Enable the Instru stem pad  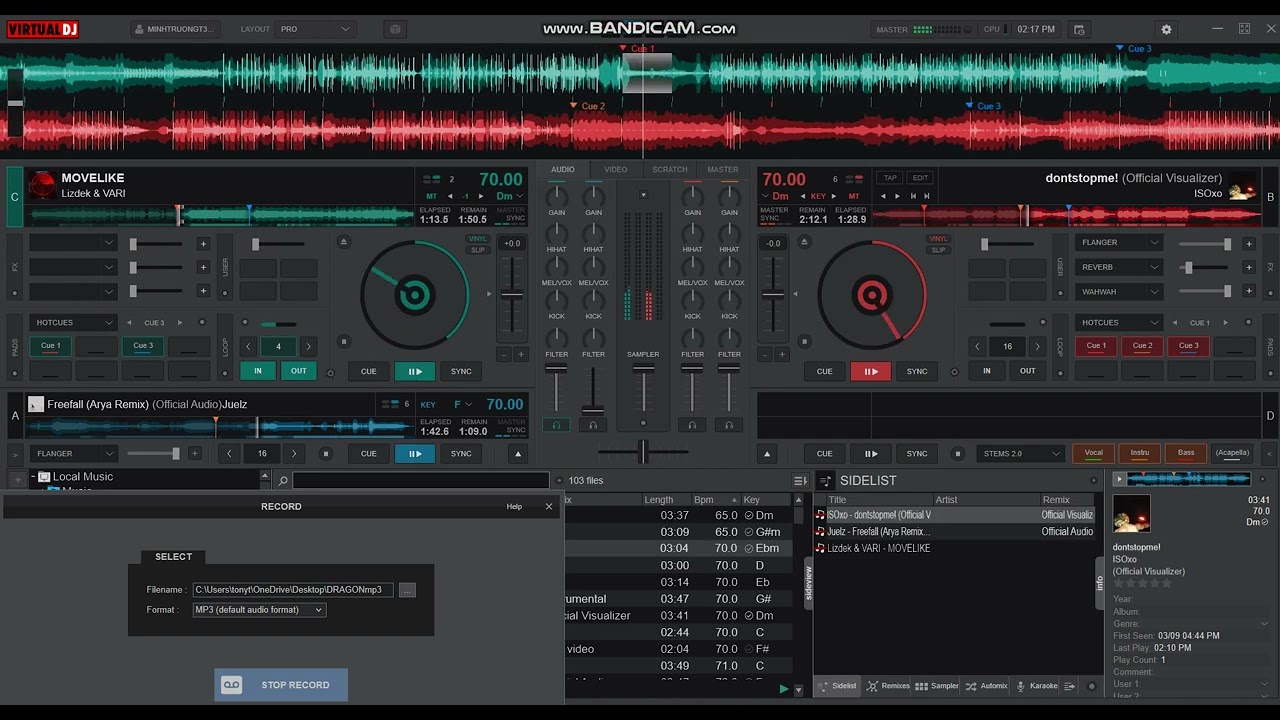pyautogui.click(x=1140, y=453)
